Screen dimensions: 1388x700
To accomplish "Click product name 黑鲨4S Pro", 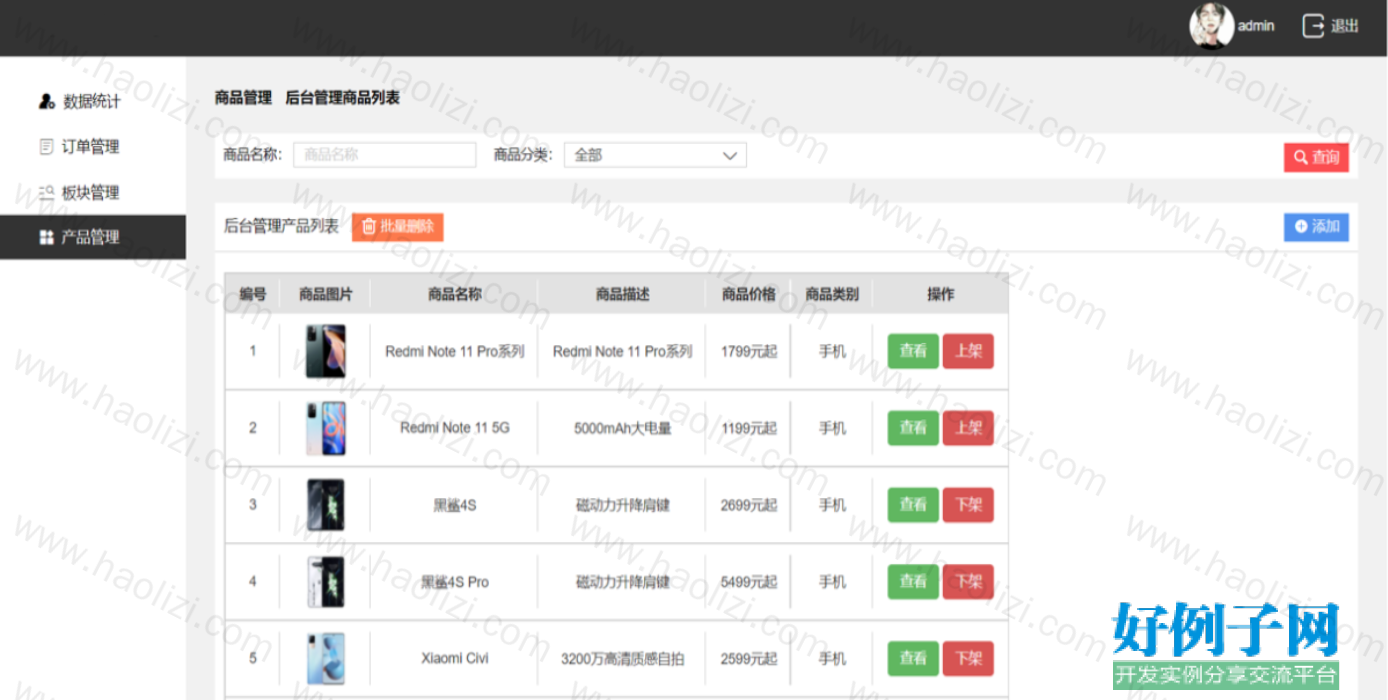I will tap(455, 582).
